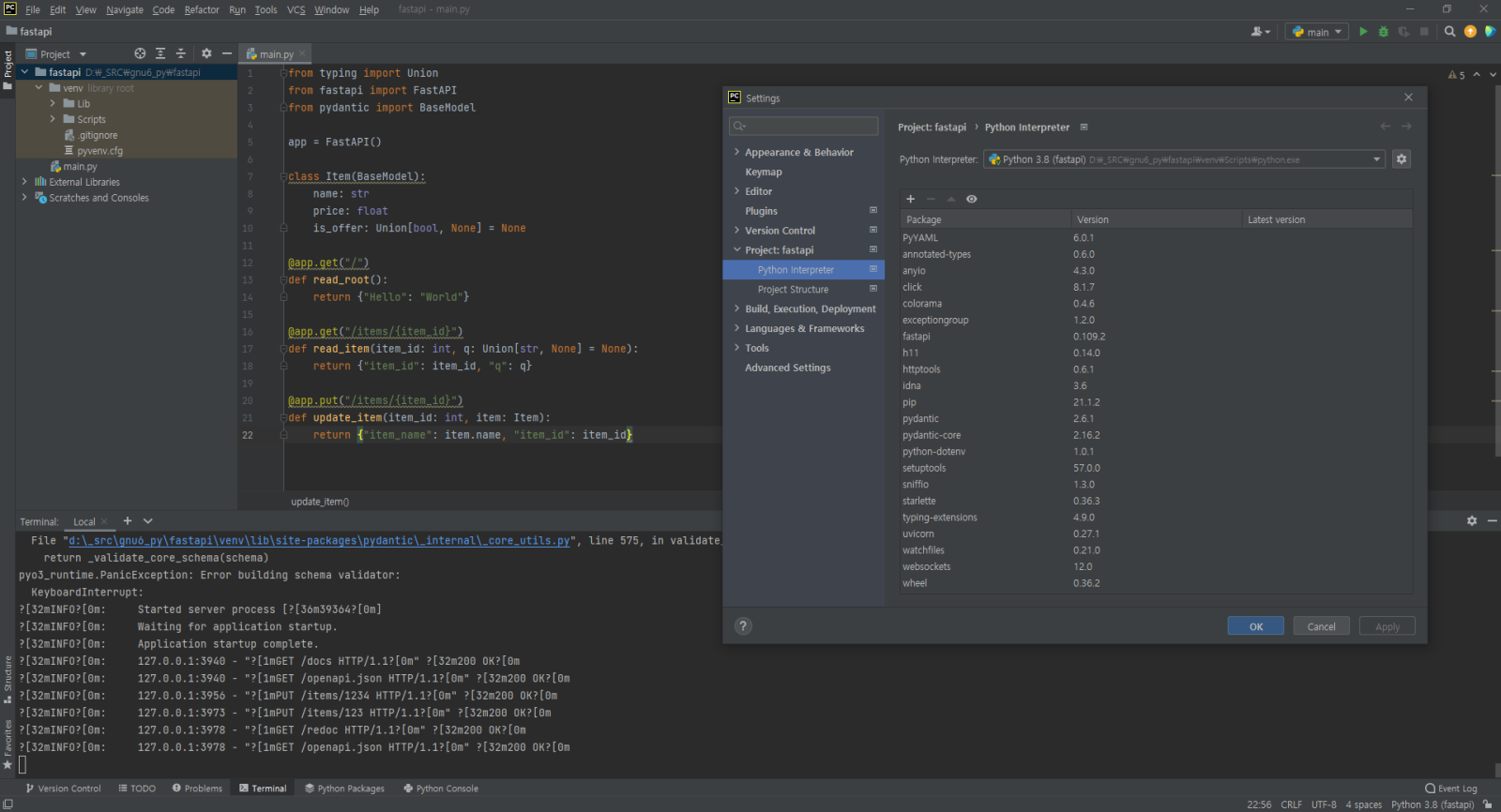Viewport: 1501px width, 812px height.
Task: Expand External Libraries in the project tree
Action: tap(24, 182)
